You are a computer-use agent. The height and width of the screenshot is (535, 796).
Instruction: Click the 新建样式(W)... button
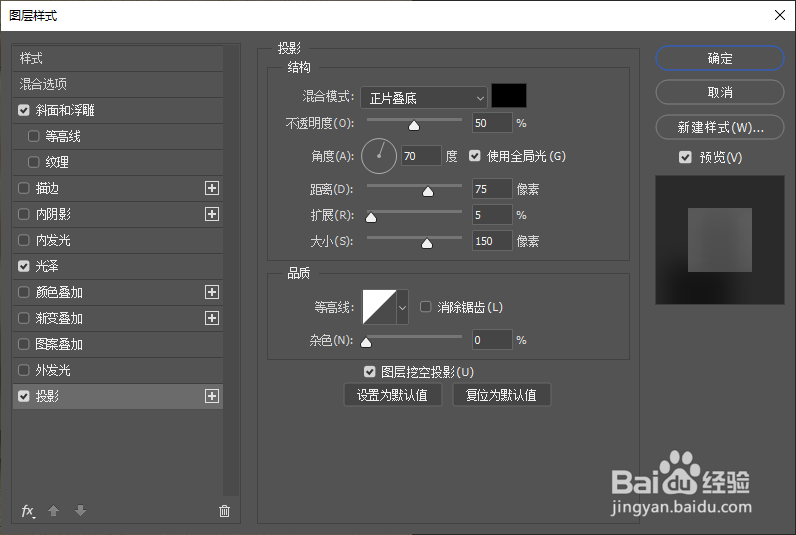tap(720, 127)
